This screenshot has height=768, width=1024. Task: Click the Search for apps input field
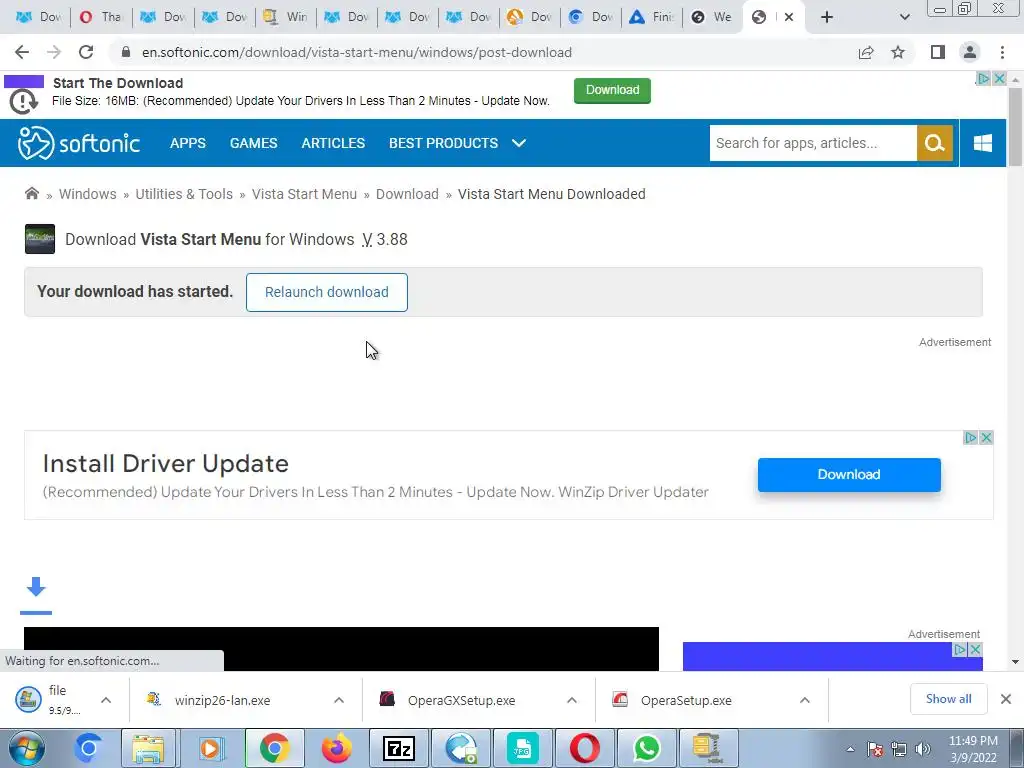[x=813, y=143]
